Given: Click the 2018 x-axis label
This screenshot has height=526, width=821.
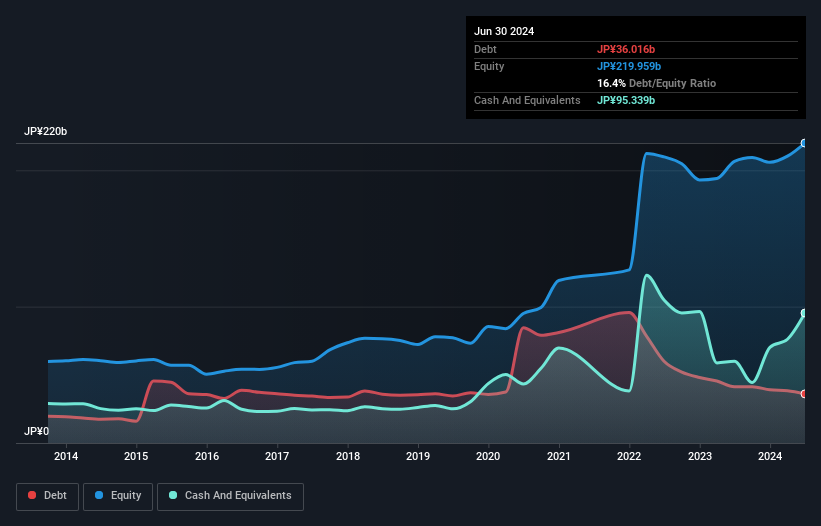Looking at the screenshot, I should (348, 456).
